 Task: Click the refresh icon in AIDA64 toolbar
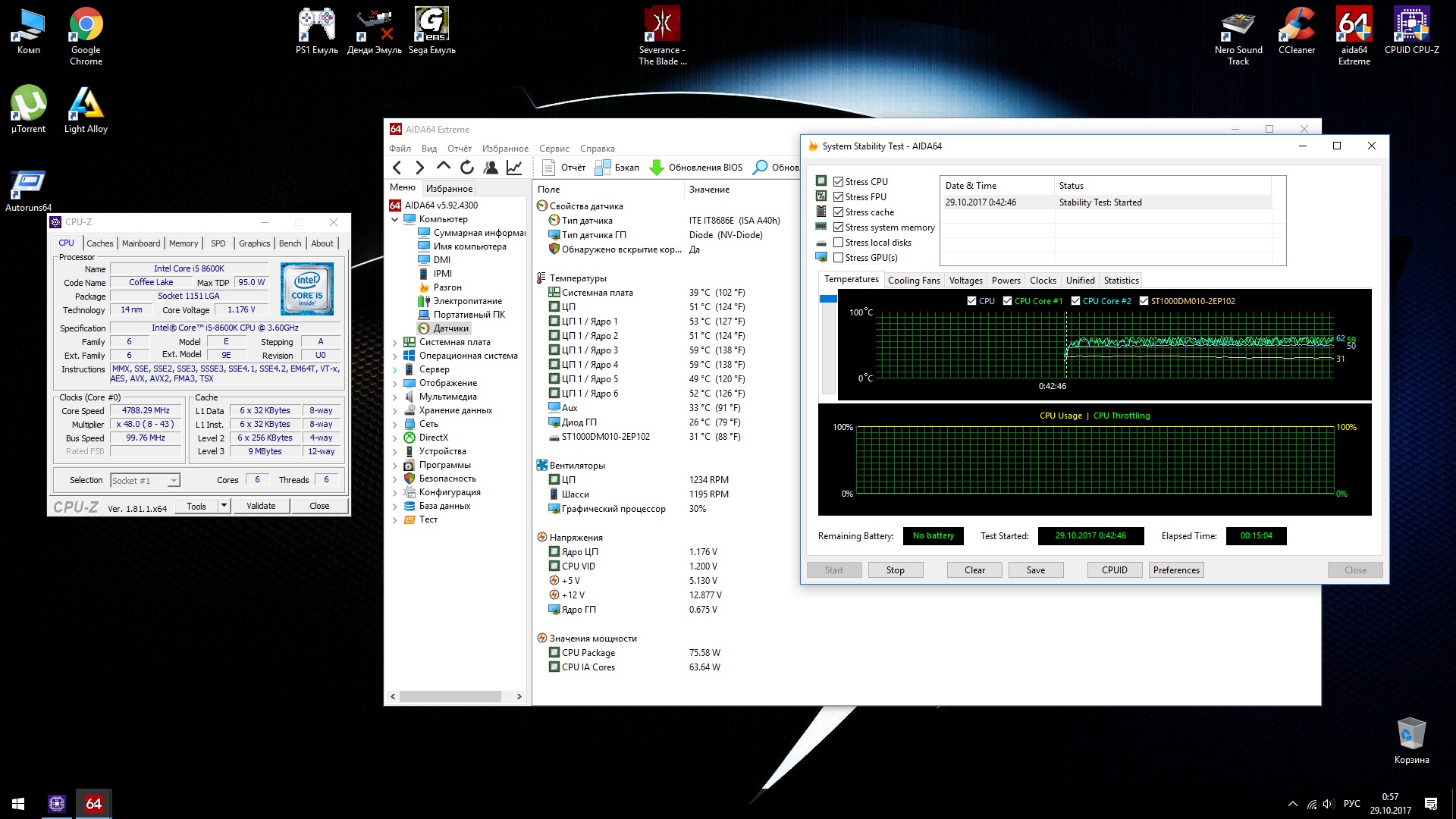point(467,168)
